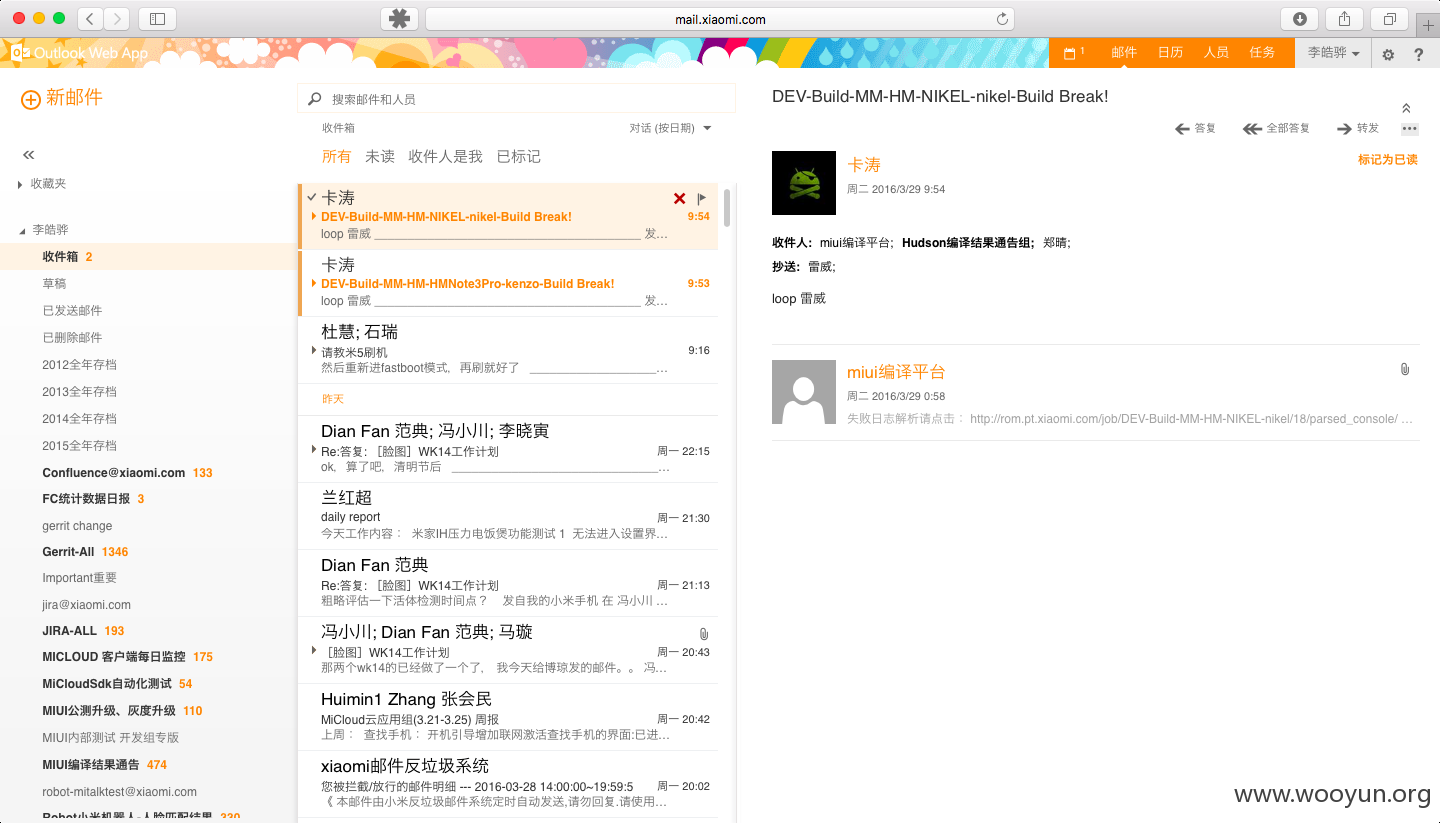
Task: Switch to the 日历 calendar tab
Action: pyautogui.click(x=1170, y=53)
